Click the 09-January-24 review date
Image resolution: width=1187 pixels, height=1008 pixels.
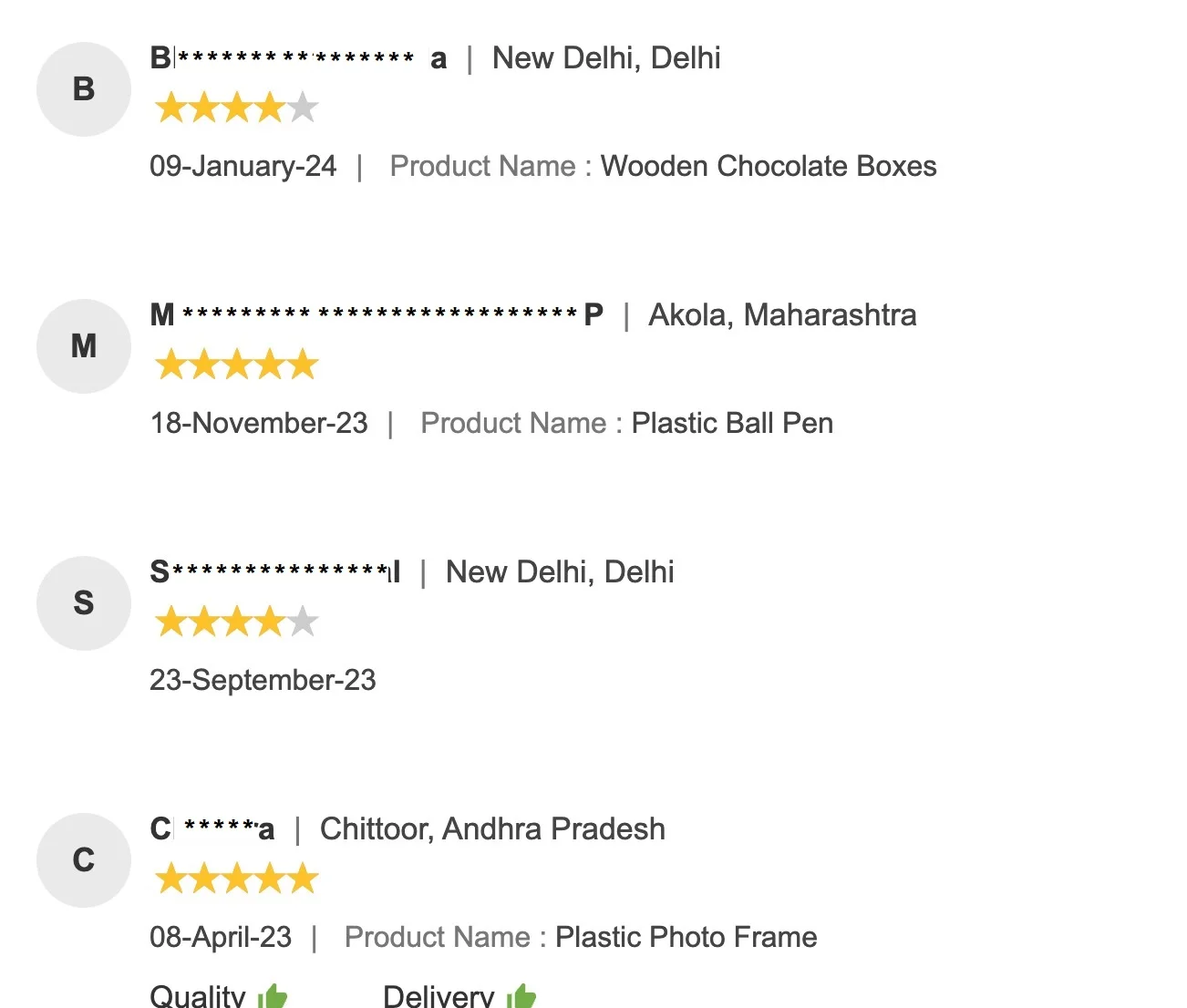243,167
